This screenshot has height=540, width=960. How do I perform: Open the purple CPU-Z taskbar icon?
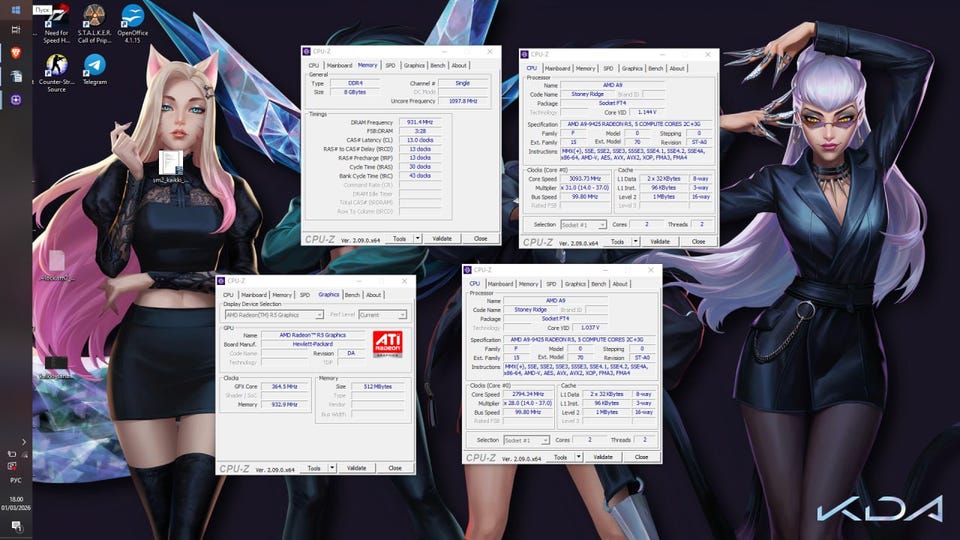tap(16, 99)
